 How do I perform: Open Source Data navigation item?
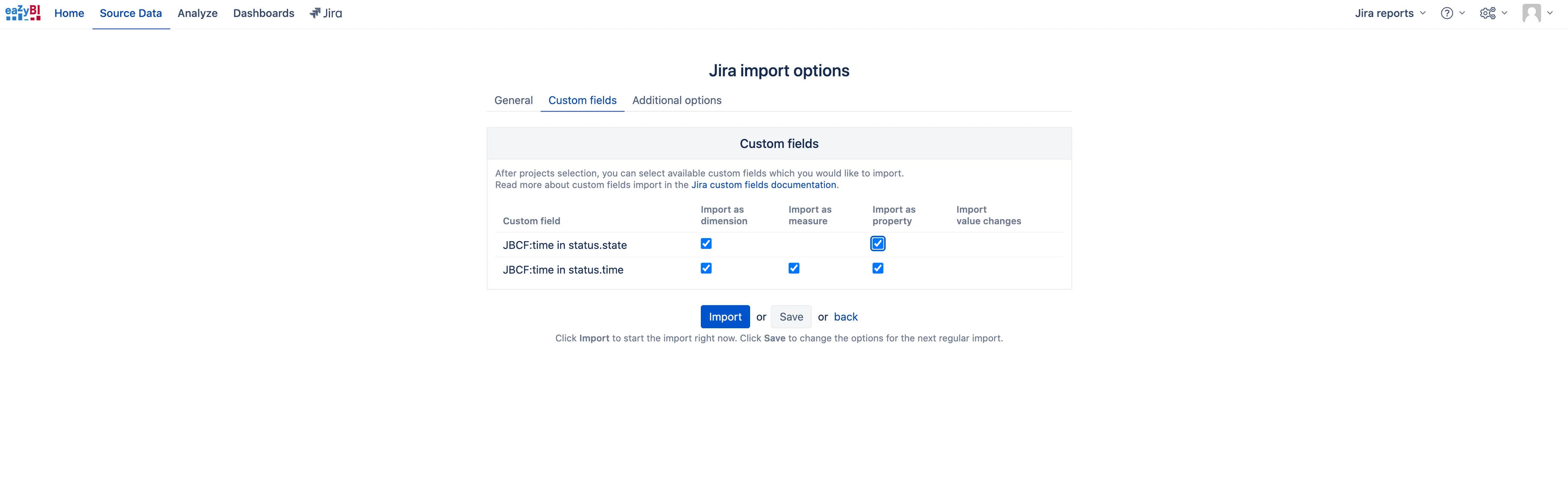pyautogui.click(x=131, y=13)
